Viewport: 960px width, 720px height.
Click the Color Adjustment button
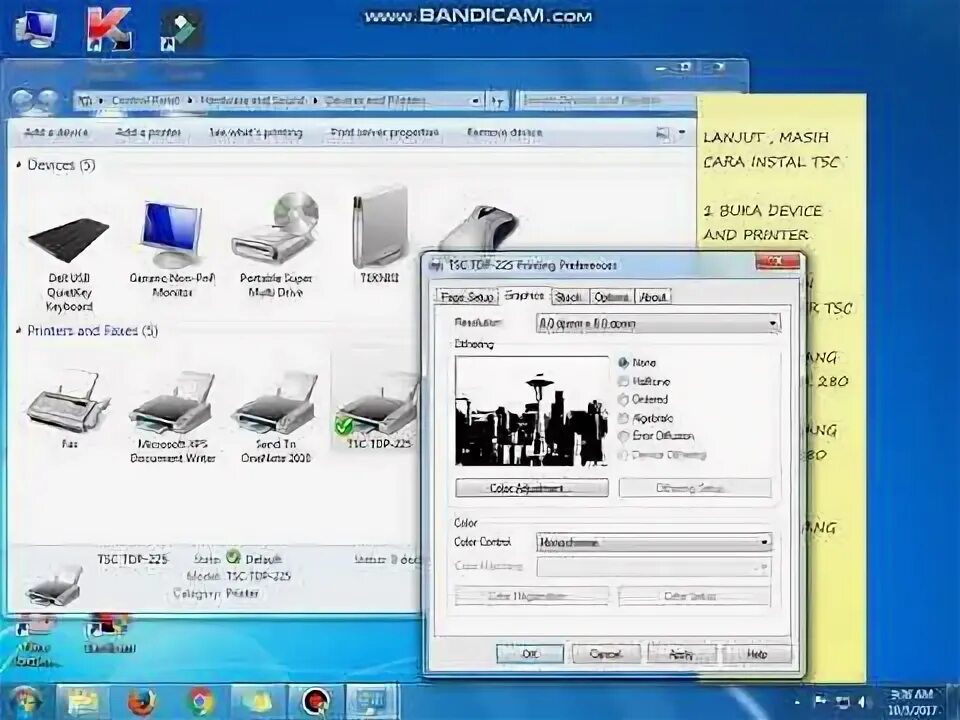tap(531, 488)
